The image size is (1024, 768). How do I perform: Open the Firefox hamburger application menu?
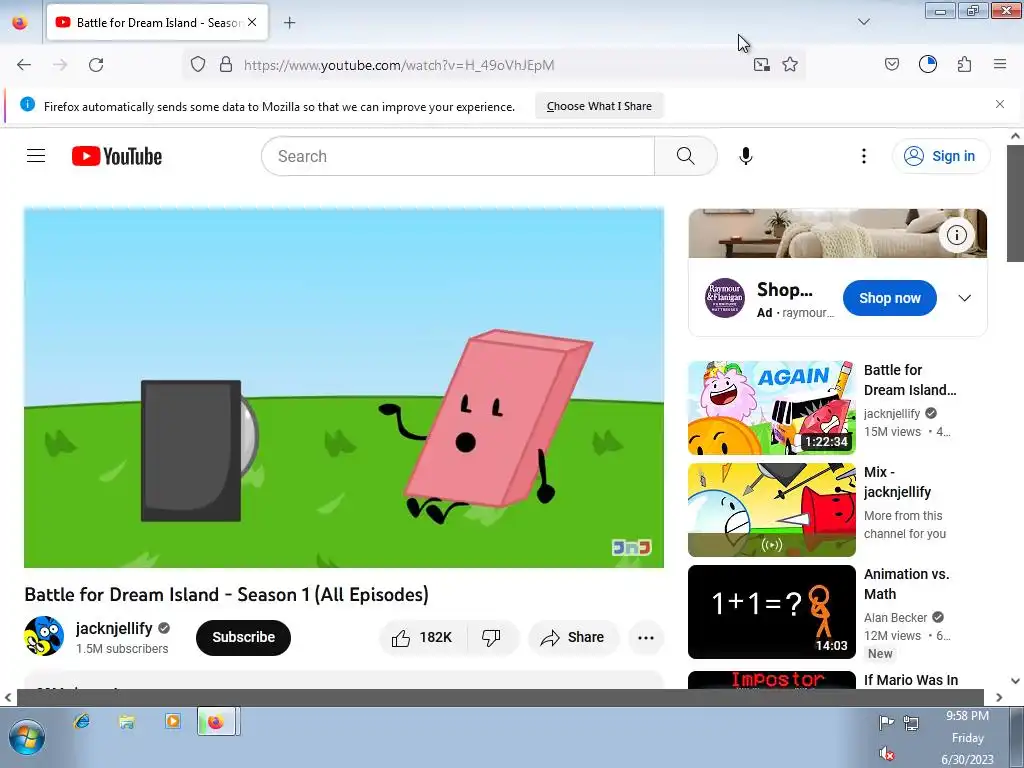pos(1000,64)
